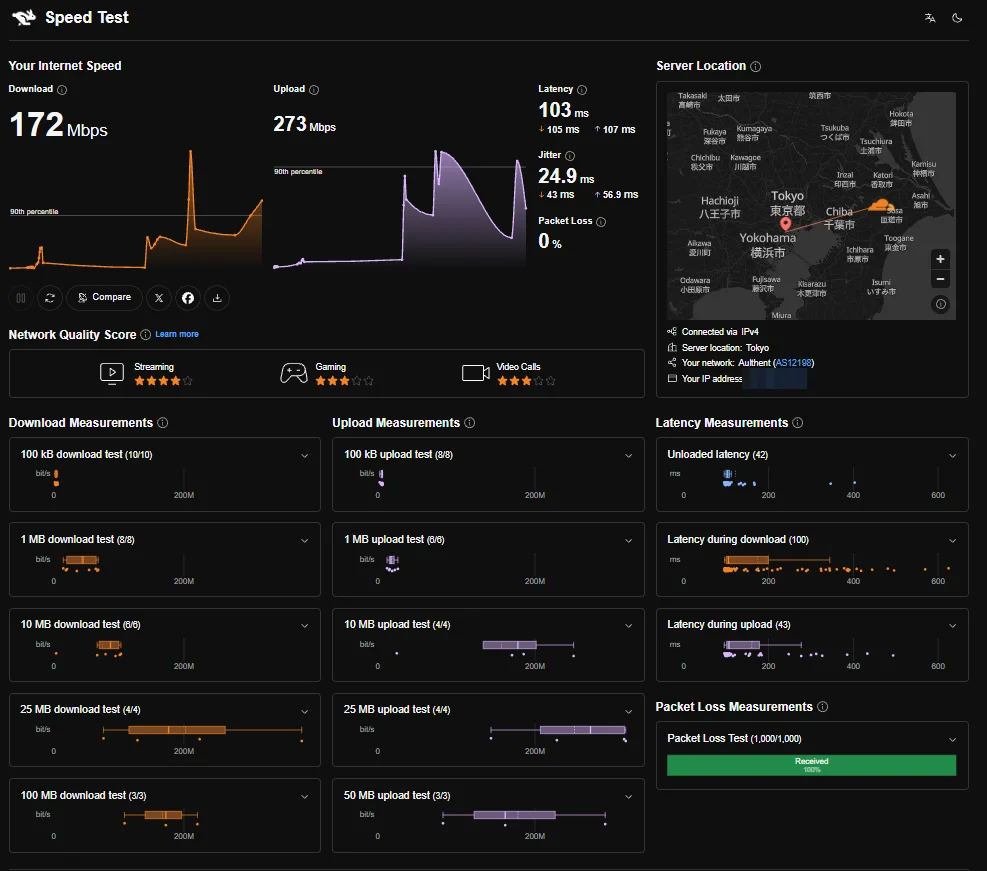Expand Latency during download card

(952, 540)
